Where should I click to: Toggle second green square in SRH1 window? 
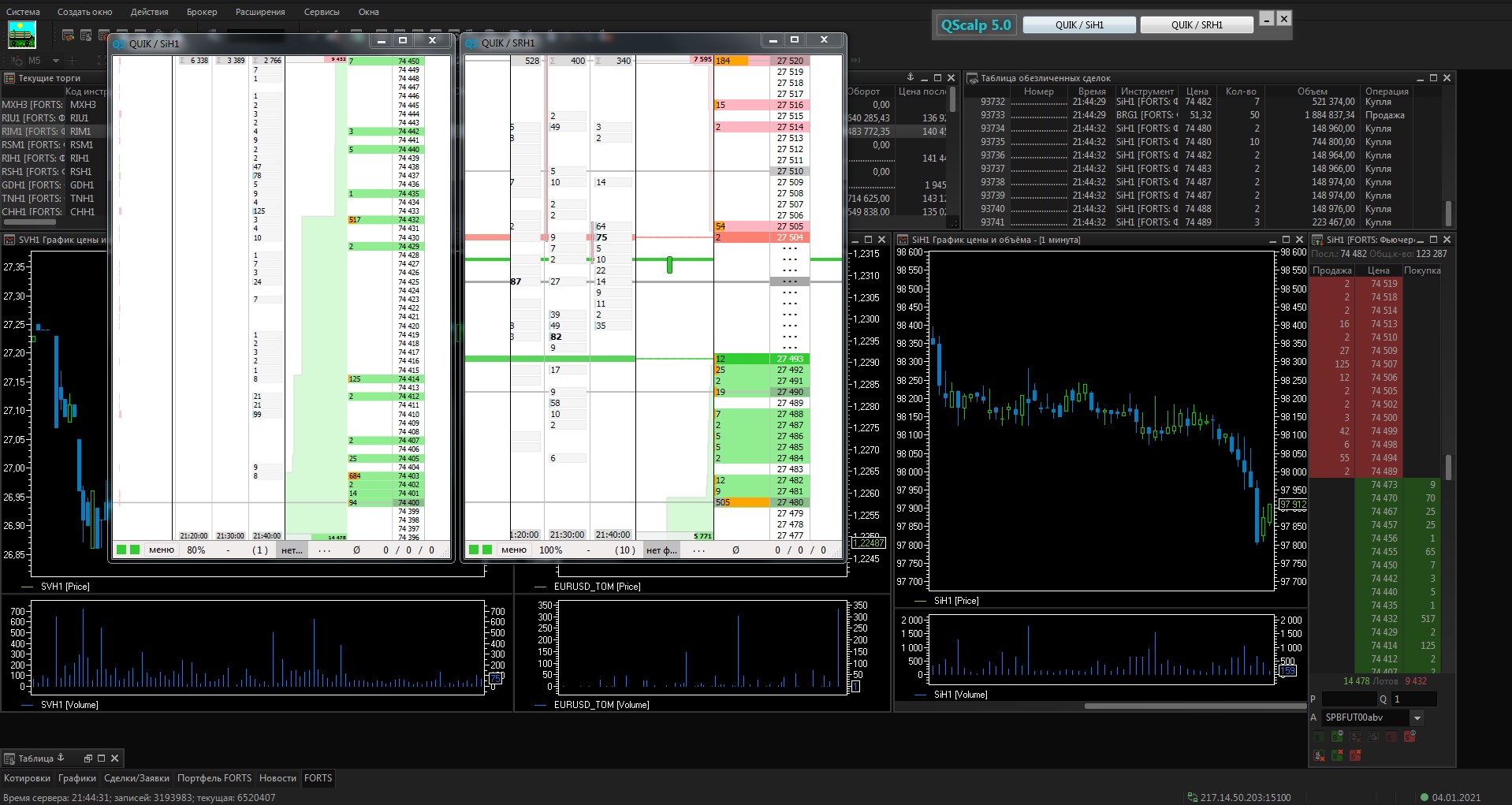[487, 550]
